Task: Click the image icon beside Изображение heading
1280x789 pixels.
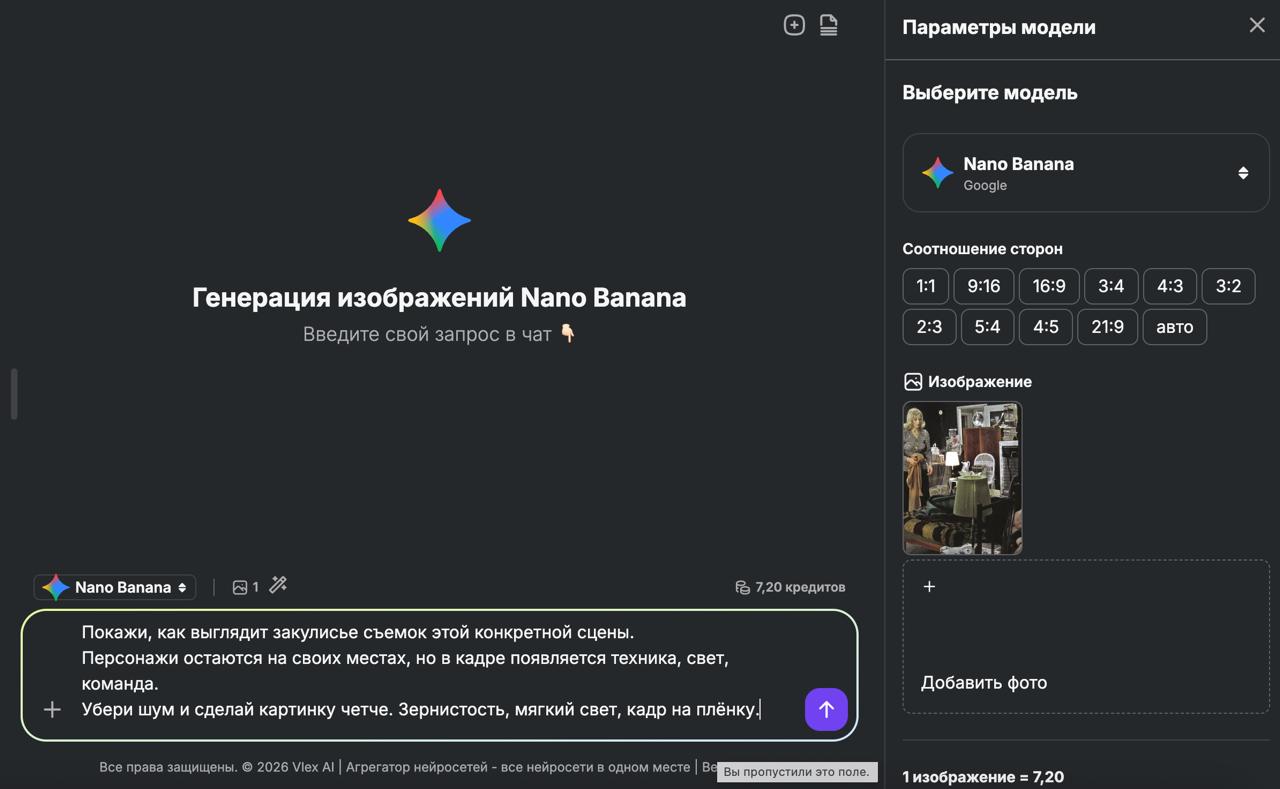Action: 911,381
